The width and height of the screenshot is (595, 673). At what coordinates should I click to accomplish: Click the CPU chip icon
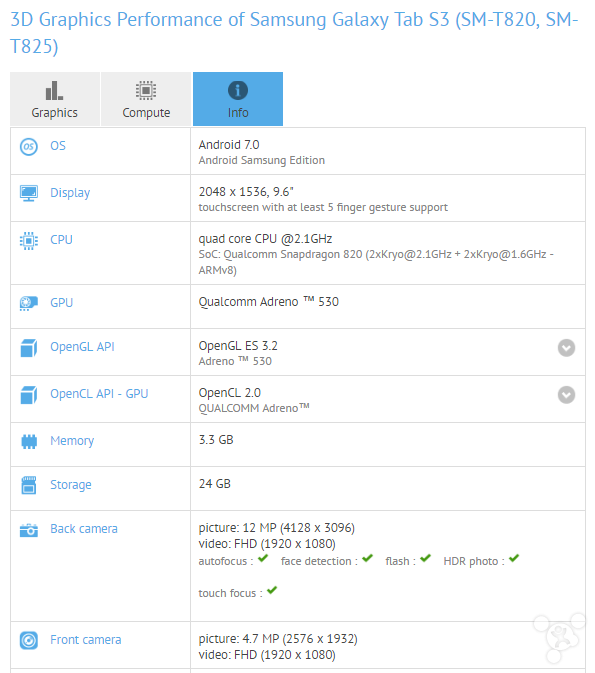(x=29, y=240)
